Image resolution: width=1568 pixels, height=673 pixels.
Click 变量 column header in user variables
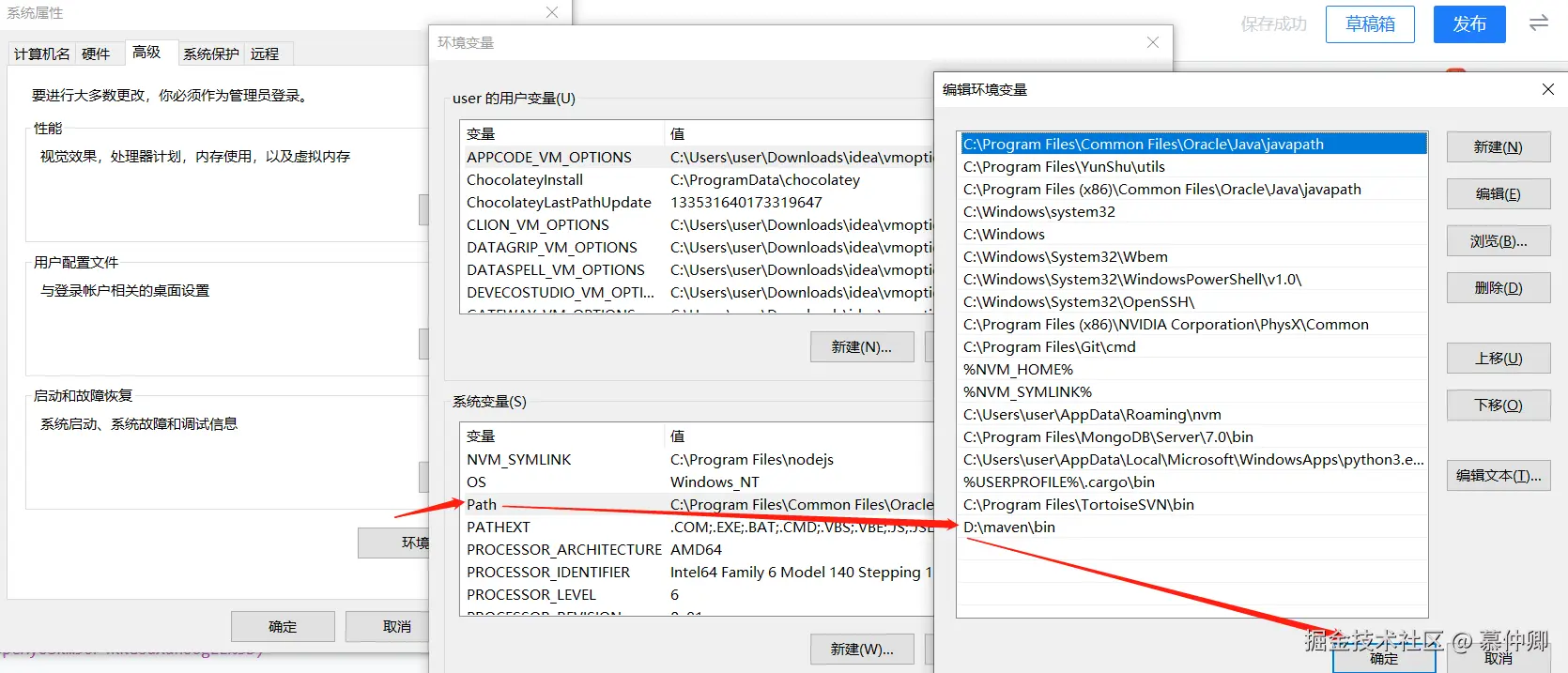(562, 133)
